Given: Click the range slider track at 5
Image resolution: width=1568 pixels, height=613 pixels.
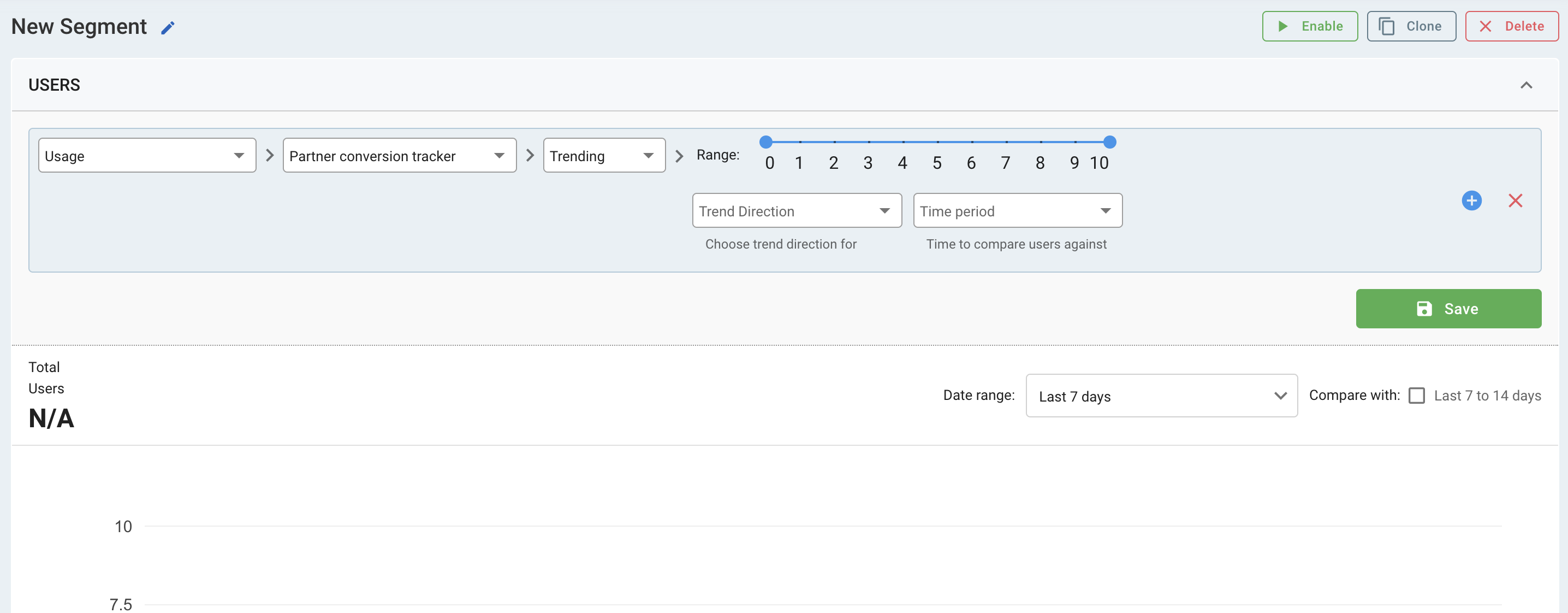Looking at the screenshot, I should point(937,142).
